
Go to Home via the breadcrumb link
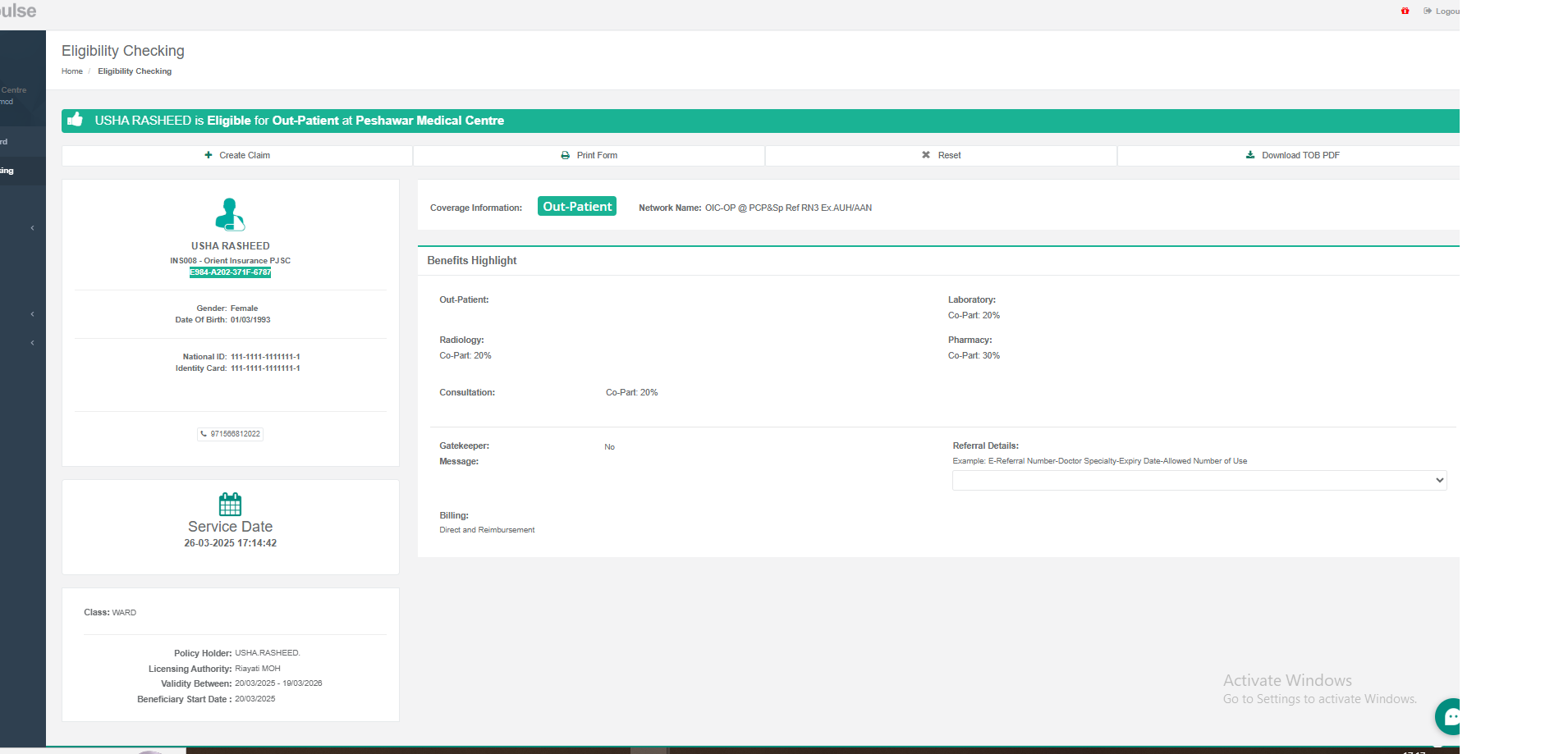(72, 71)
